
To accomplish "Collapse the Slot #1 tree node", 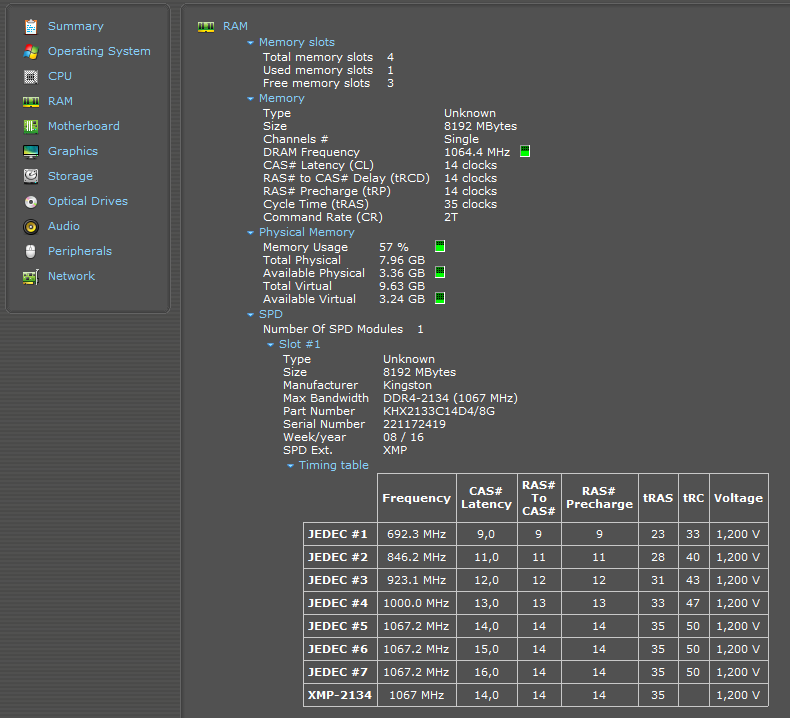I will click(x=270, y=345).
